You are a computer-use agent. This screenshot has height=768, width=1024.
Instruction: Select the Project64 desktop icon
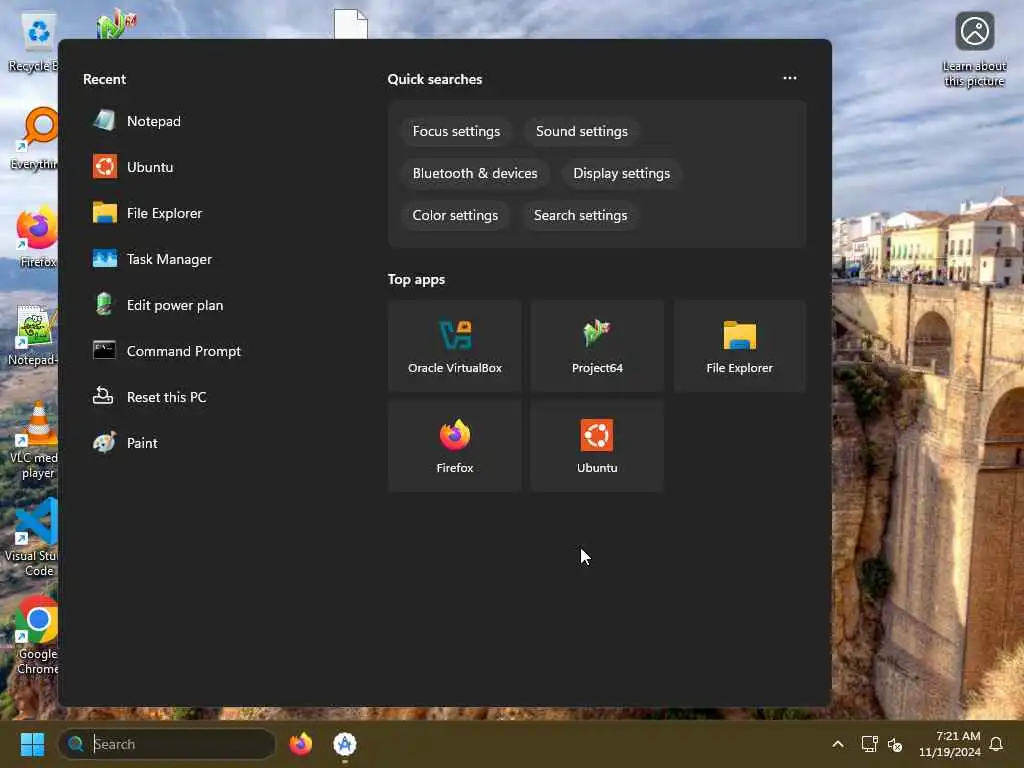[x=116, y=24]
